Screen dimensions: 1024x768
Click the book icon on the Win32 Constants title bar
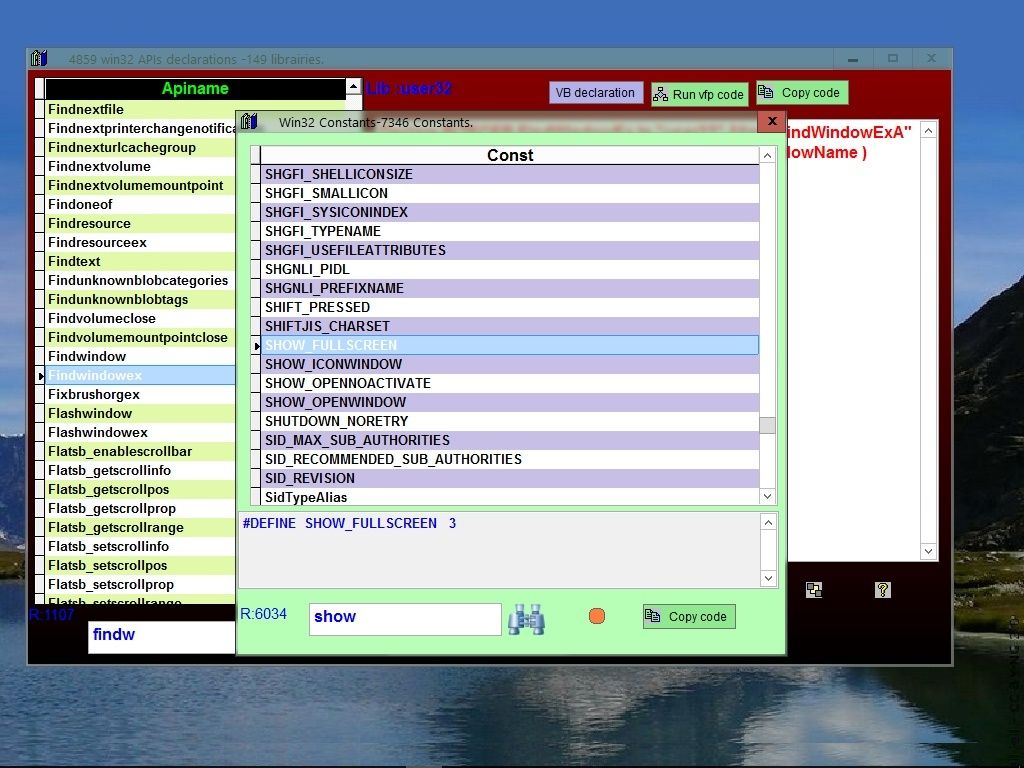click(x=250, y=121)
